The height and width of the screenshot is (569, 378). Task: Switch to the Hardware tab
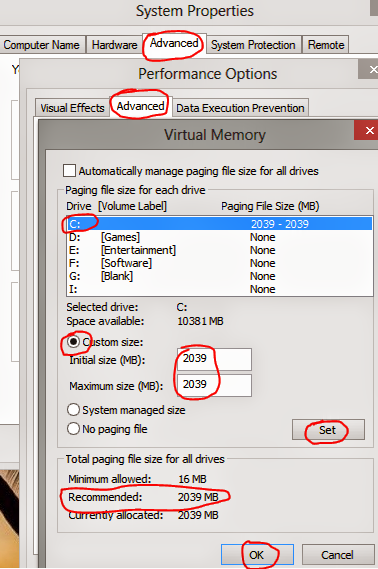pos(114,45)
